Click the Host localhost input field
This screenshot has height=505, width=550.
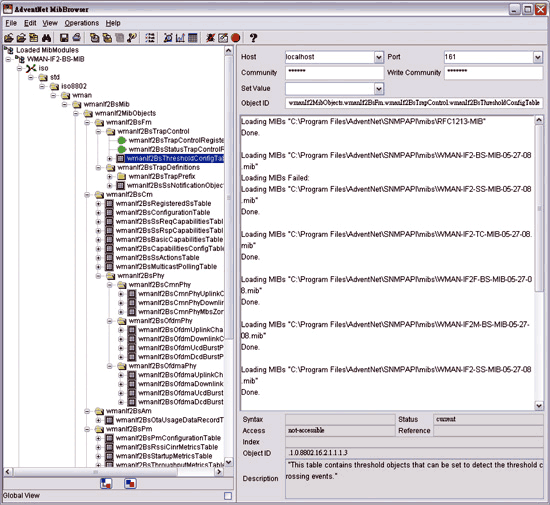point(330,57)
